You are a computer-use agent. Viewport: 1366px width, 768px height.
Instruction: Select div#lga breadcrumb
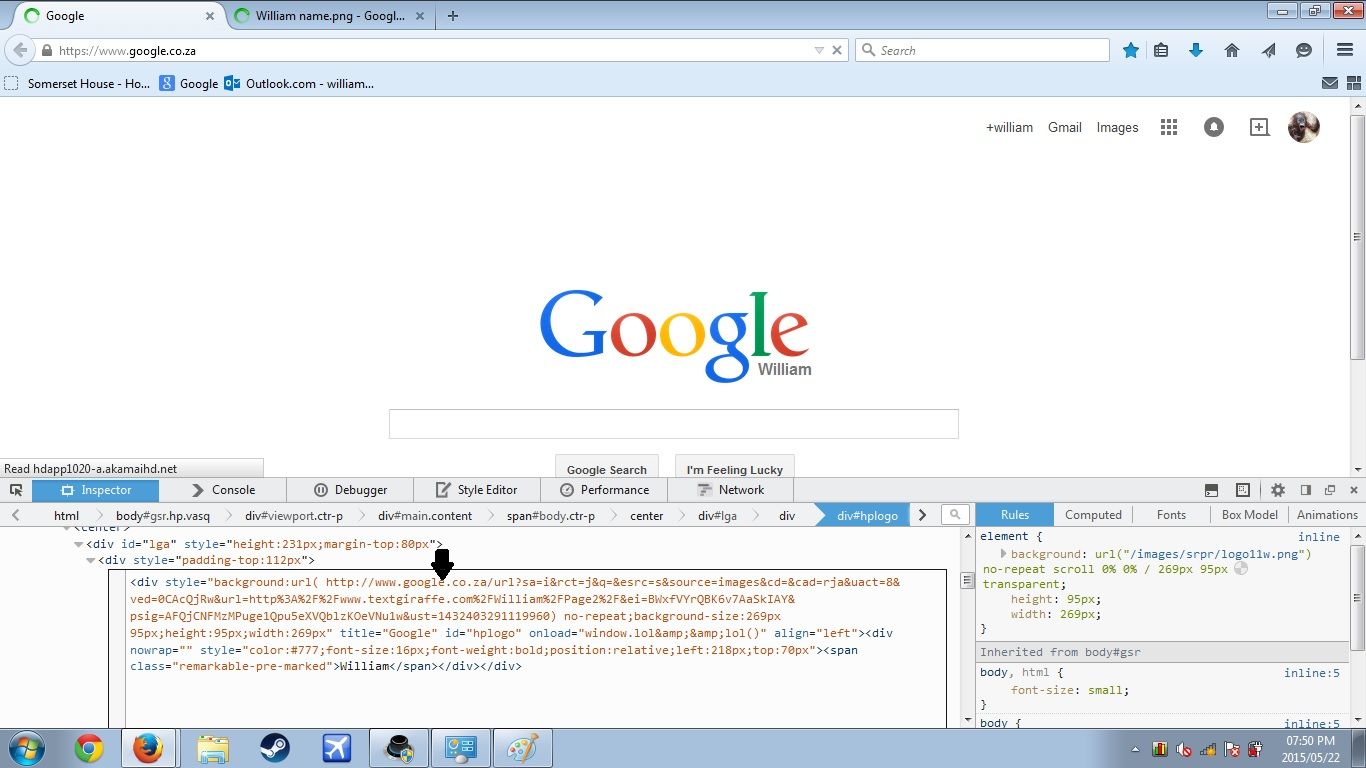tap(717, 515)
